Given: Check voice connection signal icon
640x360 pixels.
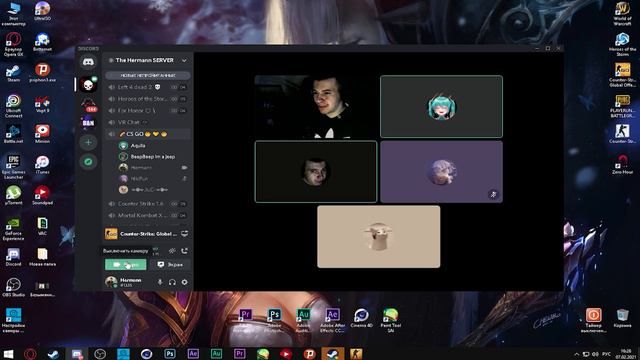Looking at the screenshot, I should tap(156, 251).
